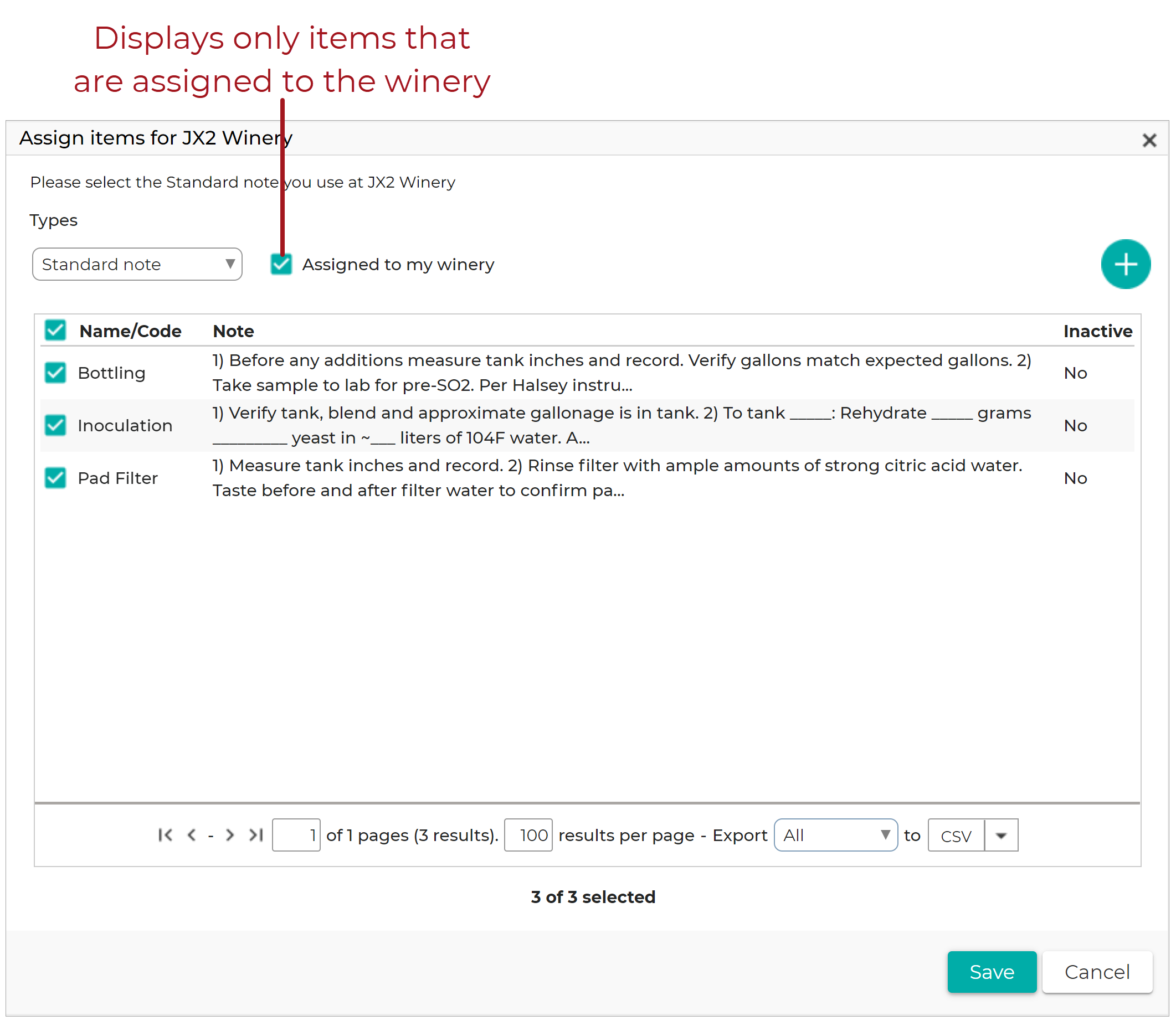Image resolution: width=1176 pixels, height=1021 pixels.
Task: Deselect the Inoculation note checkbox
Action: (55, 425)
